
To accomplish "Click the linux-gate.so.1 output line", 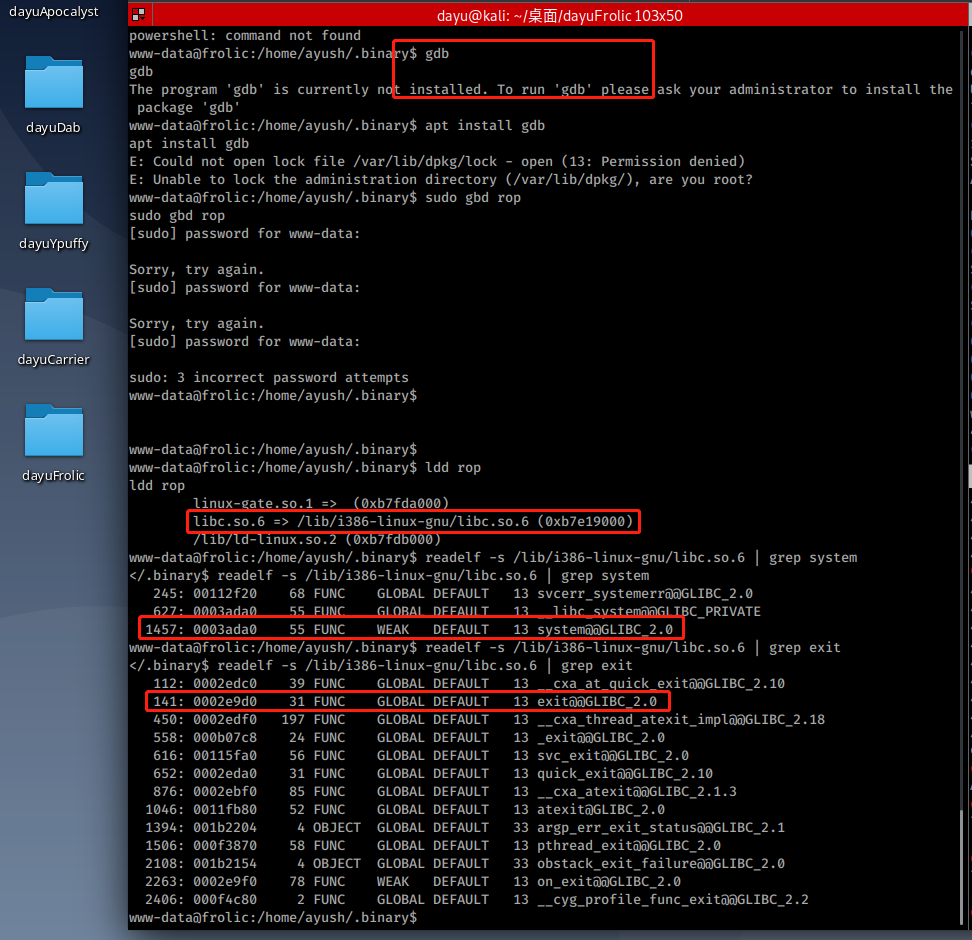I will pos(320,503).
